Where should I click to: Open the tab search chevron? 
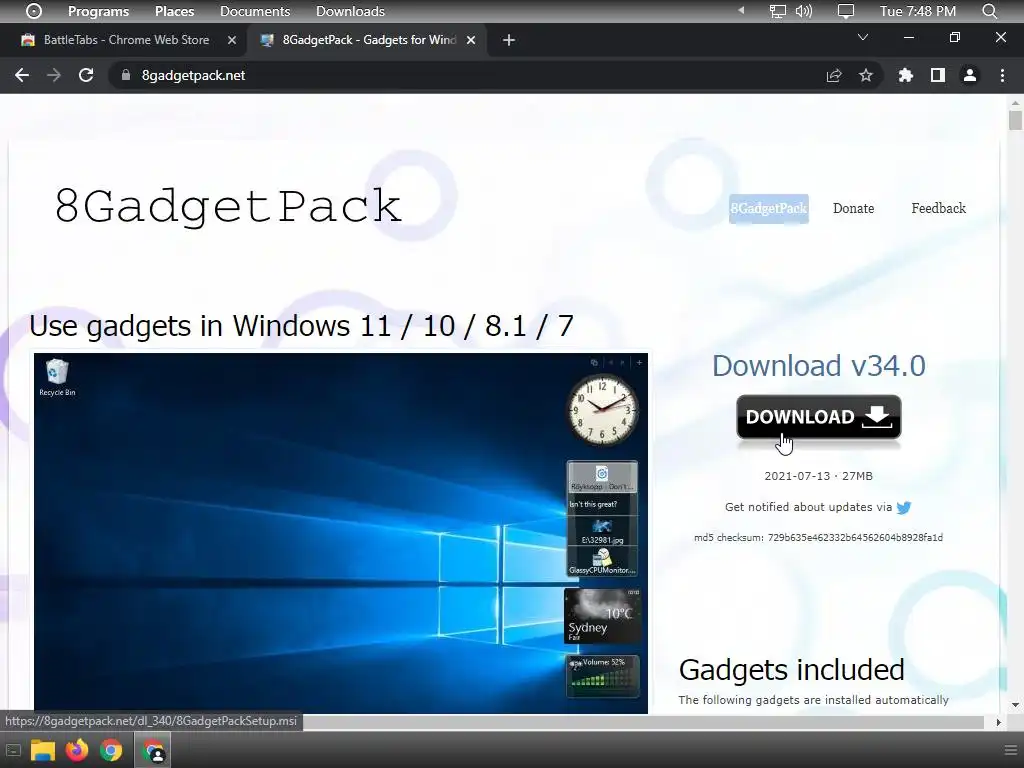click(x=863, y=37)
